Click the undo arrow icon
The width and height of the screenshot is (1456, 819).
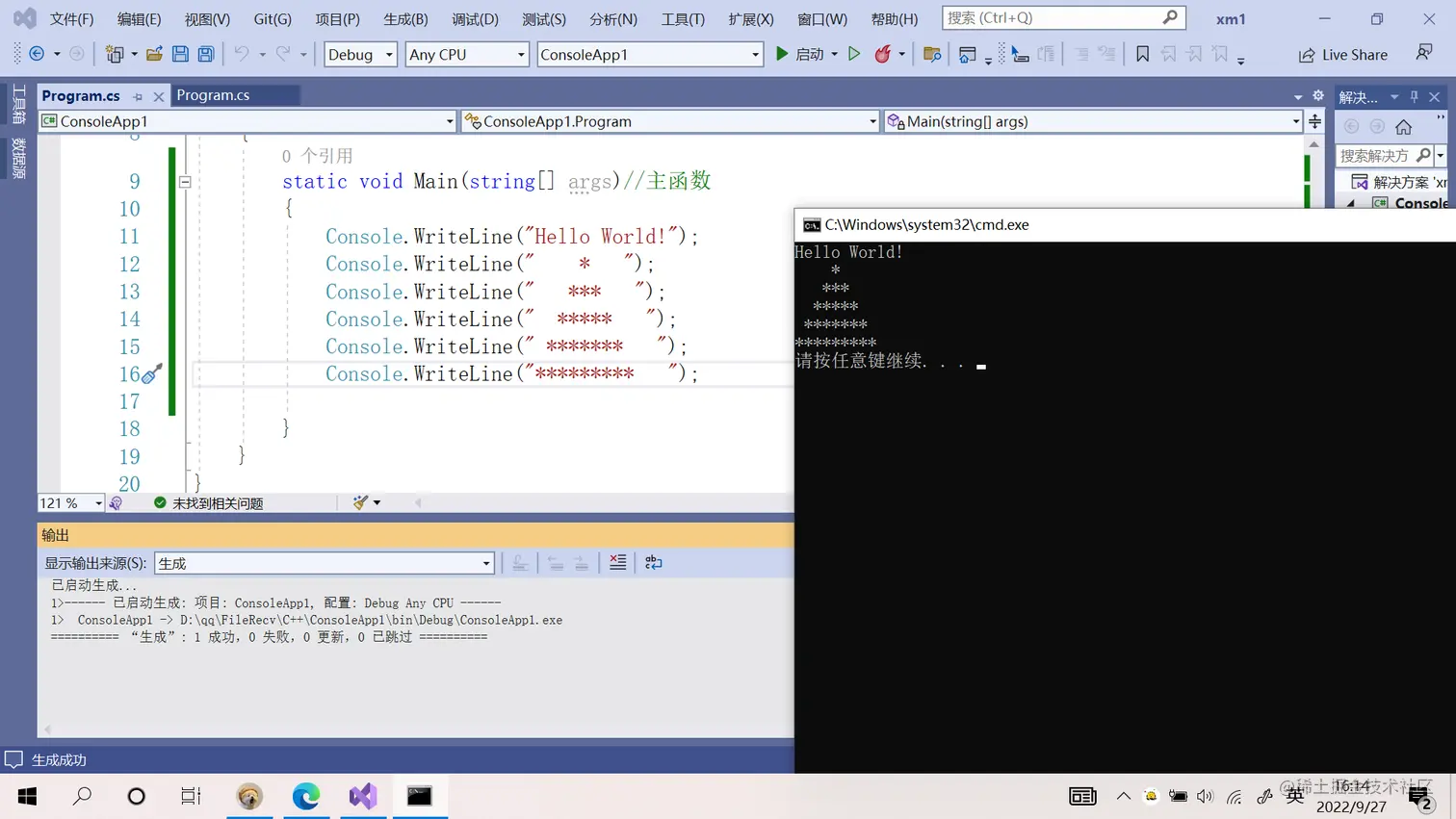242,54
